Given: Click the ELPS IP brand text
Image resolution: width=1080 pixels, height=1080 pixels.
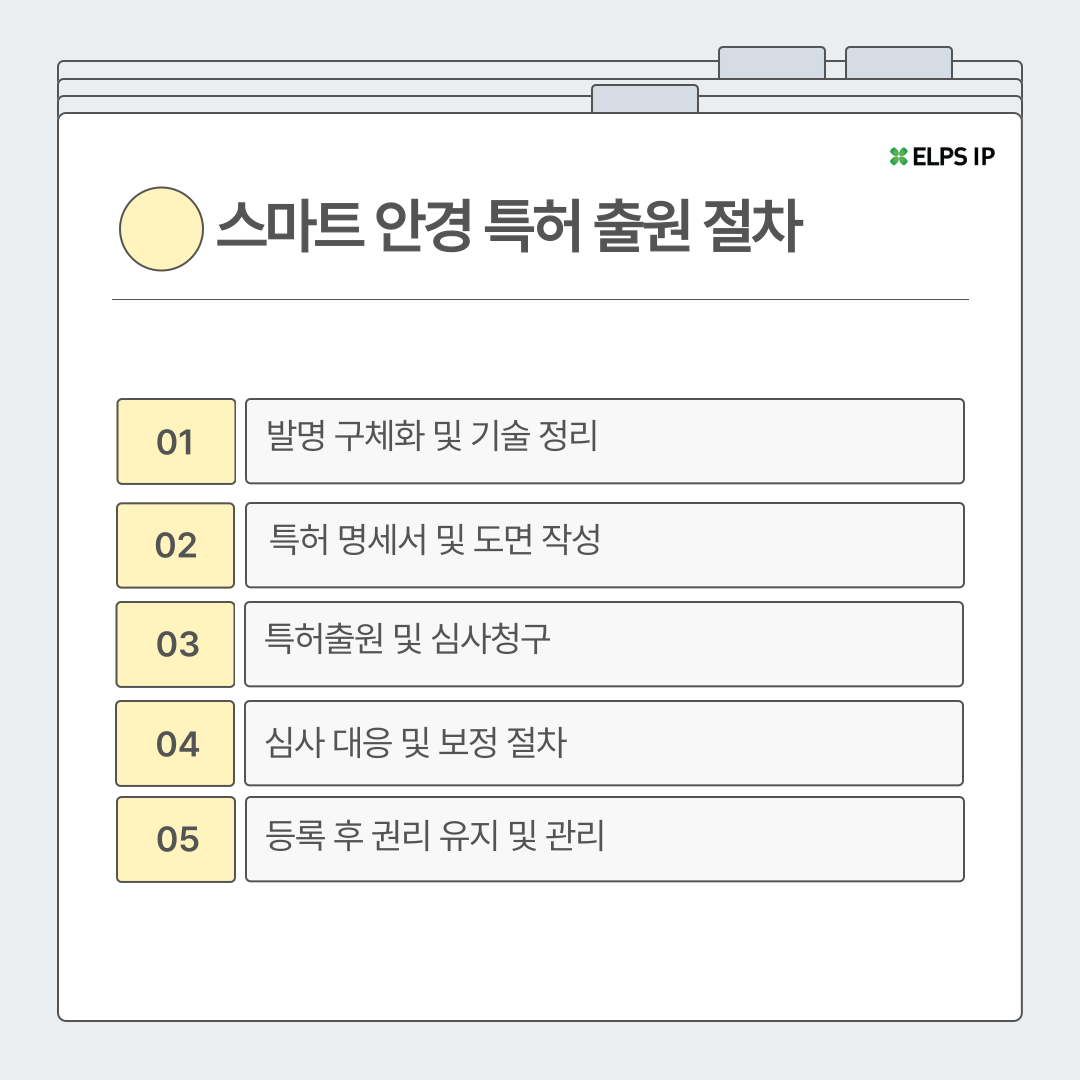Looking at the screenshot, I should click(953, 156).
